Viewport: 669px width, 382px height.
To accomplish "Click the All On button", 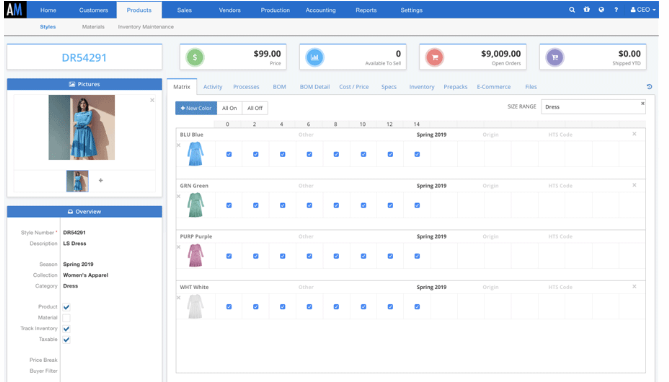I will click(x=230, y=108).
